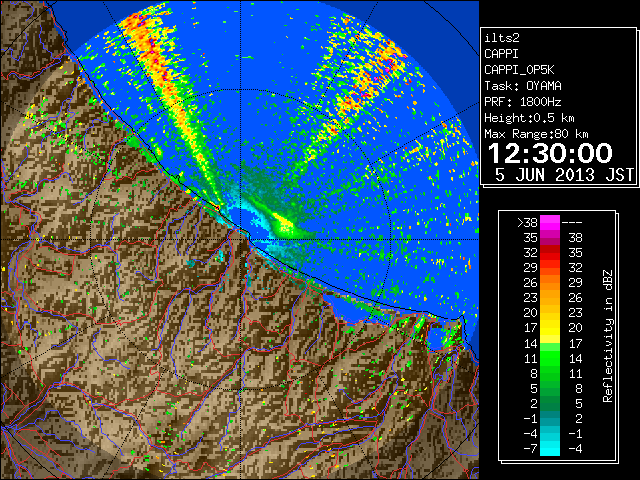
Task: Click the ">38" legend label
Action: 527,222
